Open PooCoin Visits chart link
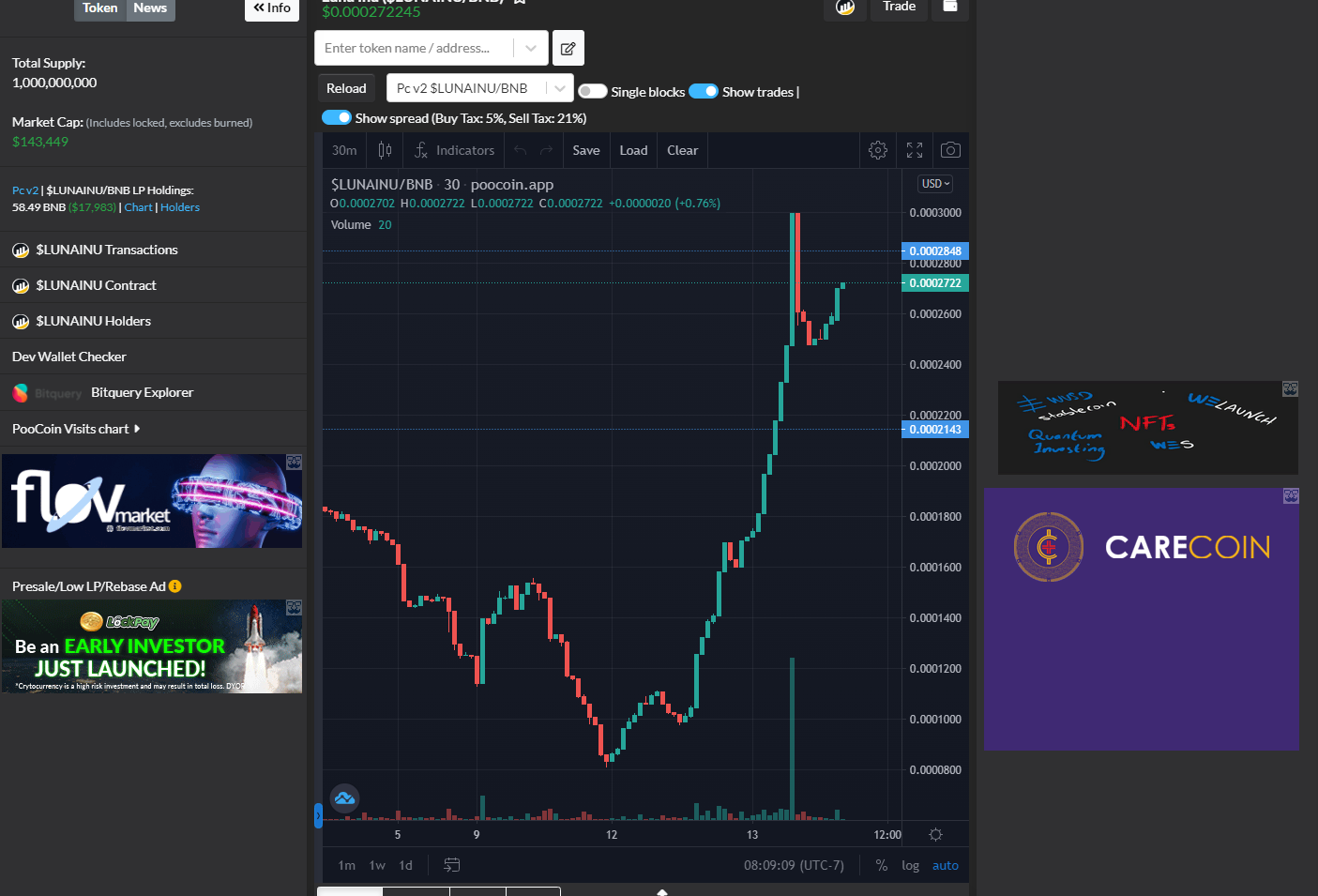 pyautogui.click(x=70, y=429)
